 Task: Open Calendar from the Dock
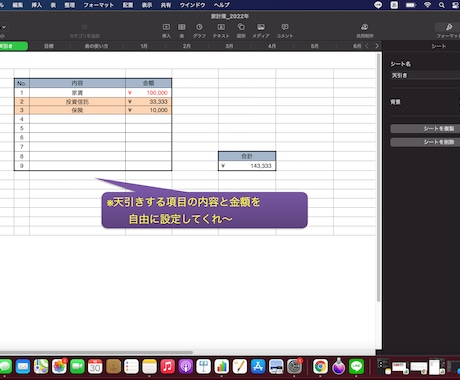click(x=95, y=367)
